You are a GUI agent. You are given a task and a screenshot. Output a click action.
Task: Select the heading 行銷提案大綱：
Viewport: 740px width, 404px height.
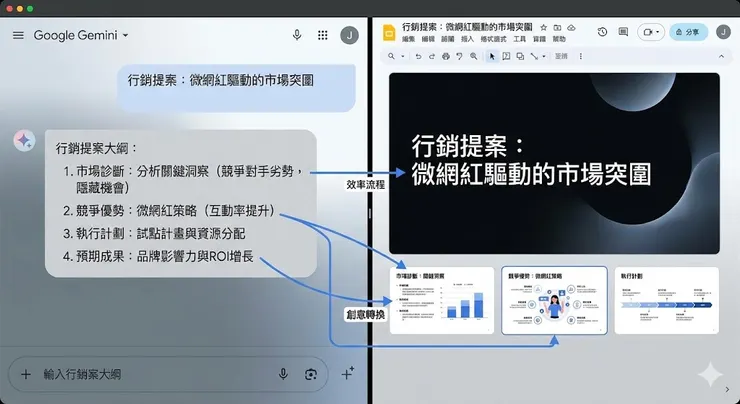click(96, 148)
